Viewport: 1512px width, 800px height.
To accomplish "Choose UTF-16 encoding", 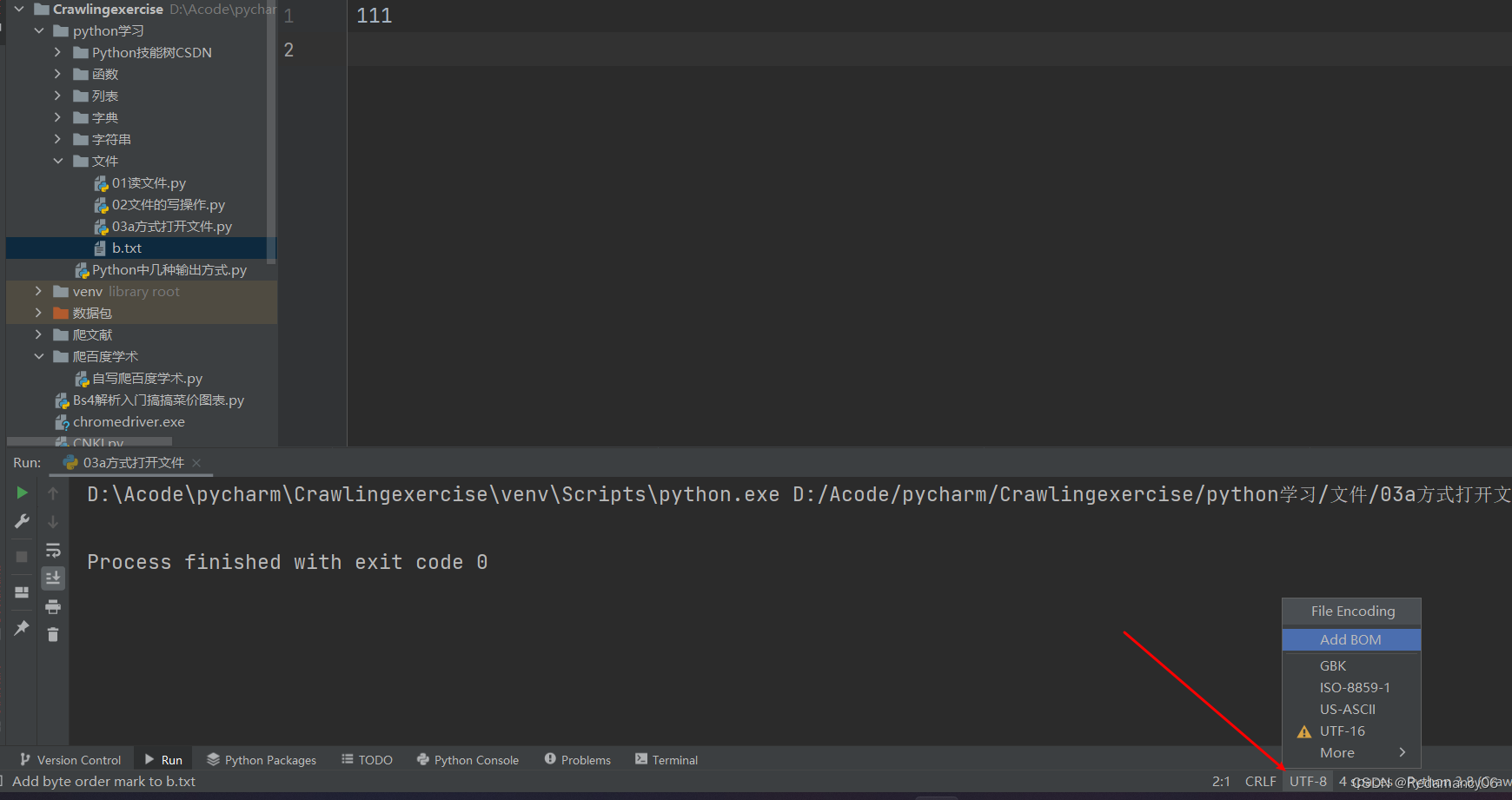I will click(x=1351, y=731).
